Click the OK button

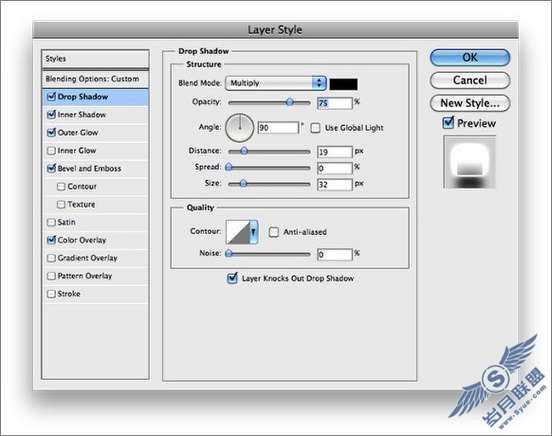470,57
